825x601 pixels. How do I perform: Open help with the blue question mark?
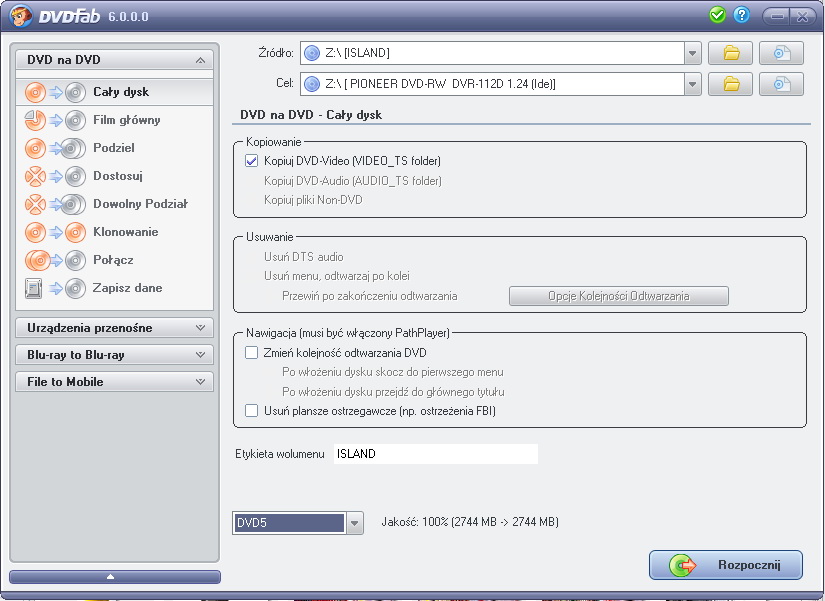click(741, 15)
